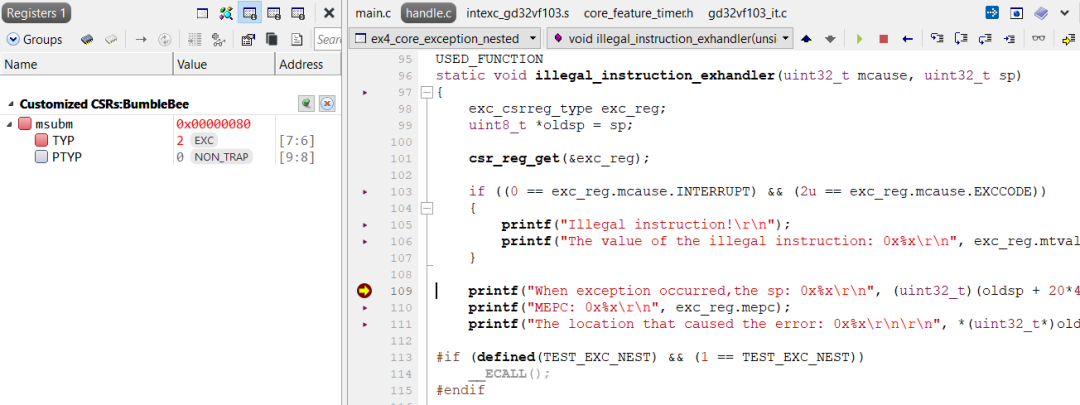Click the dark blue up arrow icon

point(806,39)
